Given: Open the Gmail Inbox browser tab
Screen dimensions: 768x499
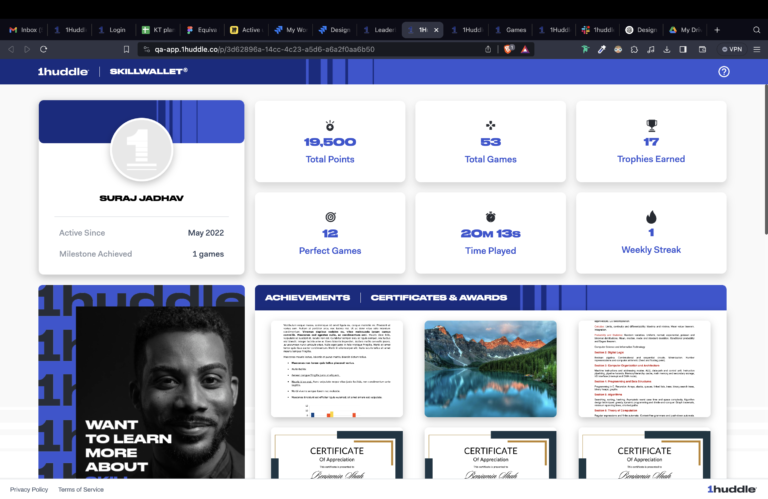Looking at the screenshot, I should (x=26, y=30).
